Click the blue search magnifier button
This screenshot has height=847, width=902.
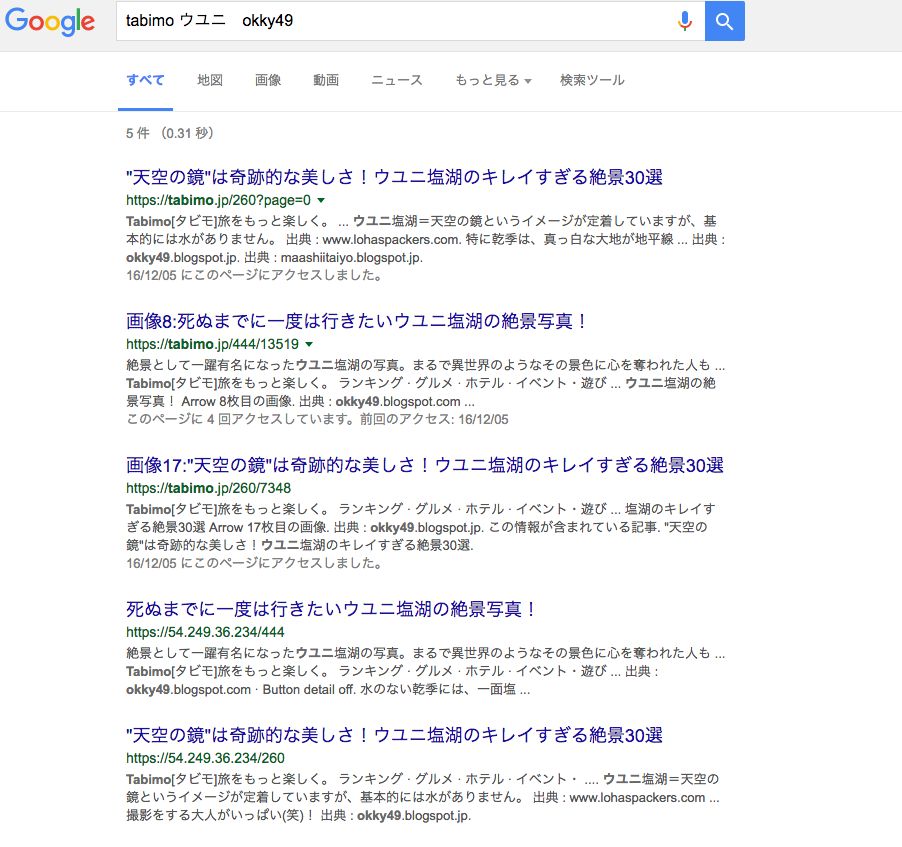pos(725,21)
